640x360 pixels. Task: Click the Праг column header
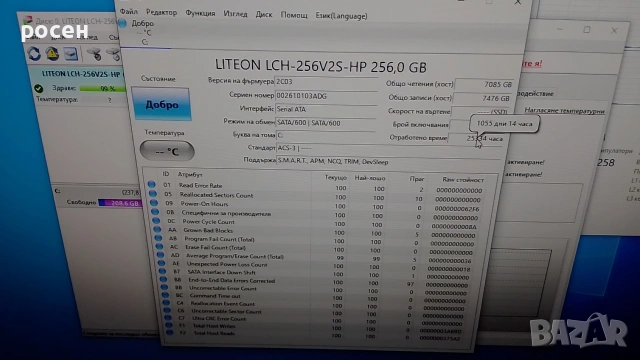coord(417,179)
